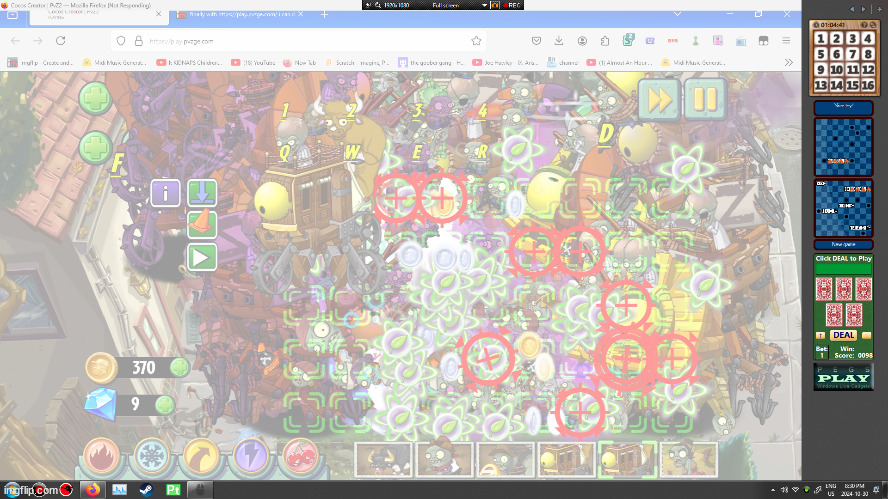Click the DEAL button in the card gadget

click(843, 335)
